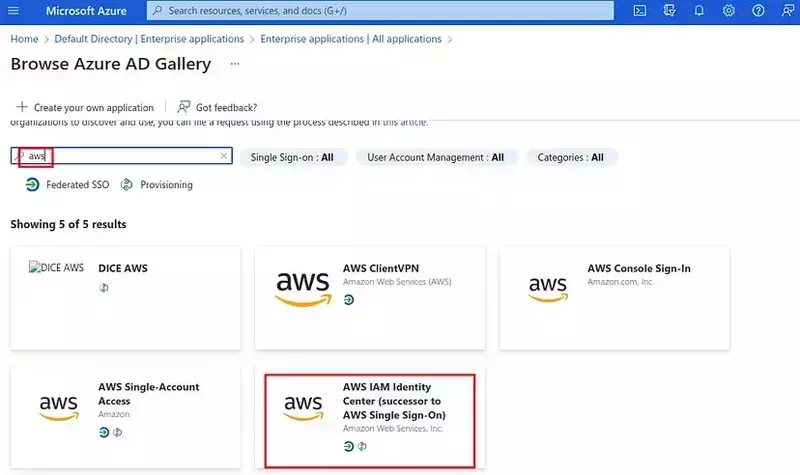Image resolution: width=800 pixels, height=475 pixels.
Task: Open the notifications bell
Action: pyautogui.click(x=699, y=11)
